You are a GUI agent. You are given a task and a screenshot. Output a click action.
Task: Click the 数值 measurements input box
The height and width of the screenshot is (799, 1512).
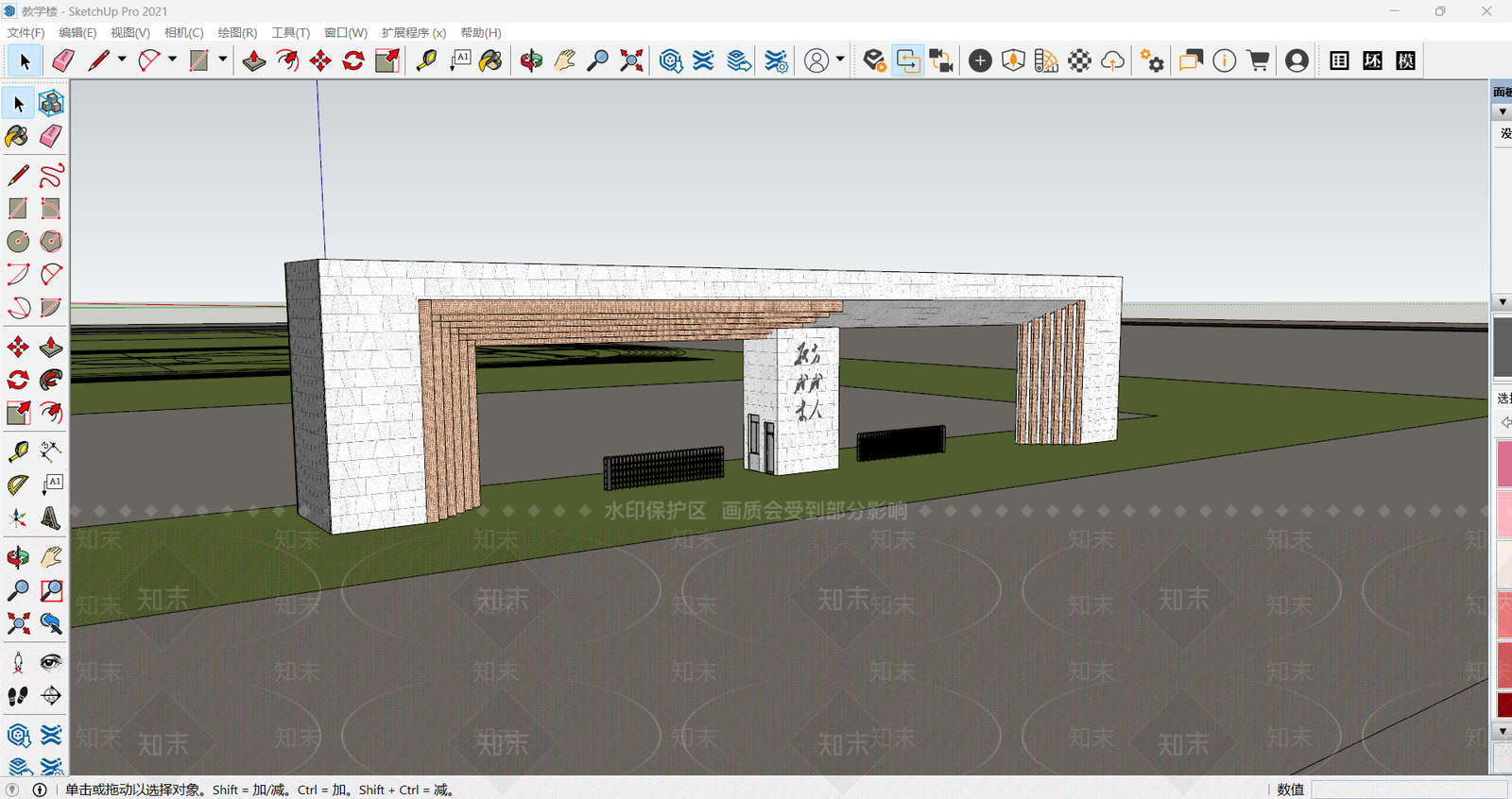pos(1409,790)
